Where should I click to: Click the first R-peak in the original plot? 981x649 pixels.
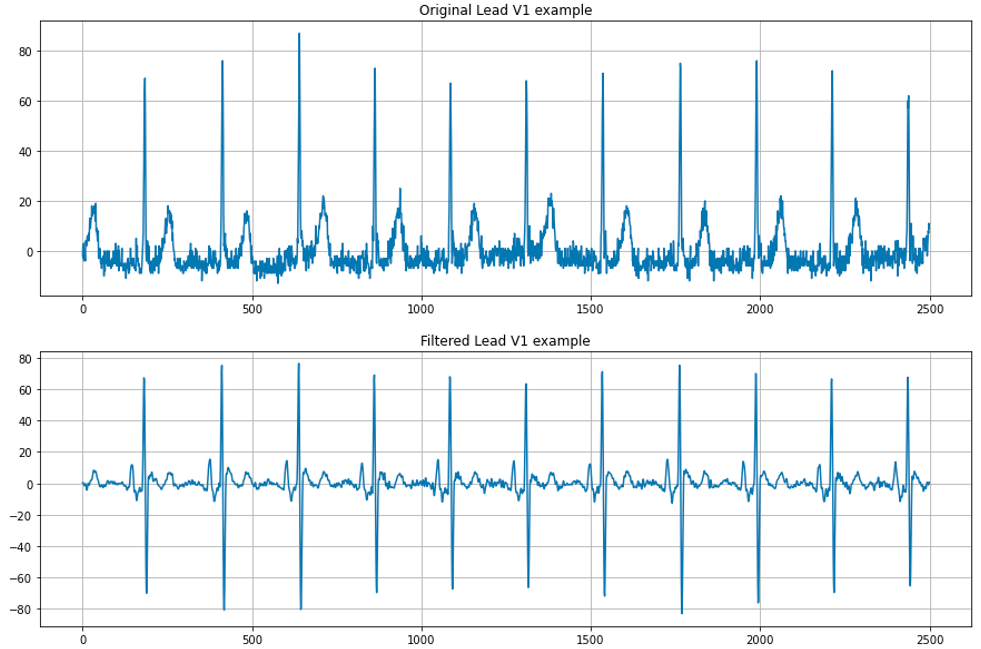[145, 79]
